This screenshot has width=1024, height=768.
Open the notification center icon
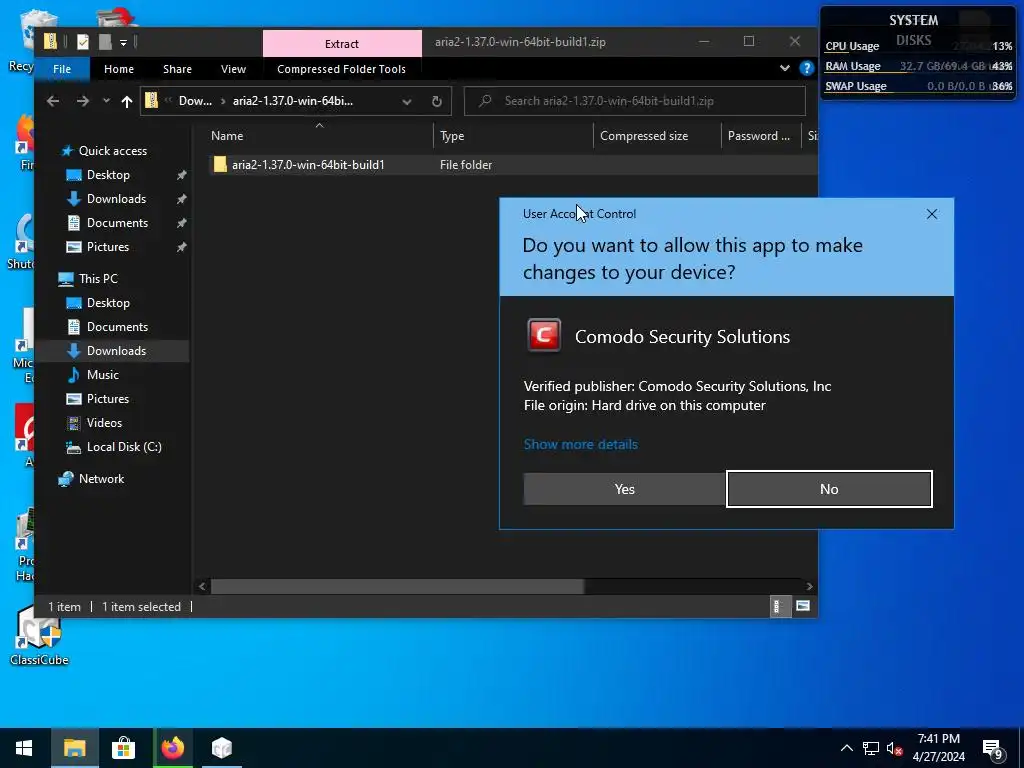click(x=993, y=748)
